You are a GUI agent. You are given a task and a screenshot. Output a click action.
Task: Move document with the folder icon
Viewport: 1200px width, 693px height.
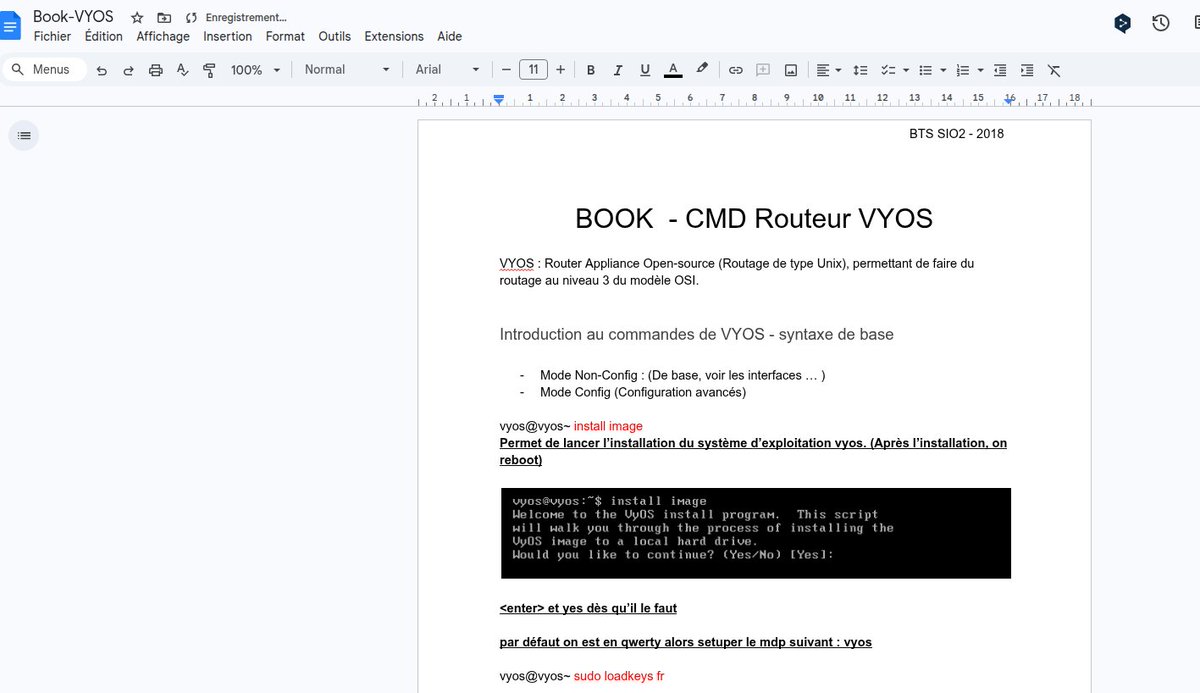pyautogui.click(x=164, y=18)
